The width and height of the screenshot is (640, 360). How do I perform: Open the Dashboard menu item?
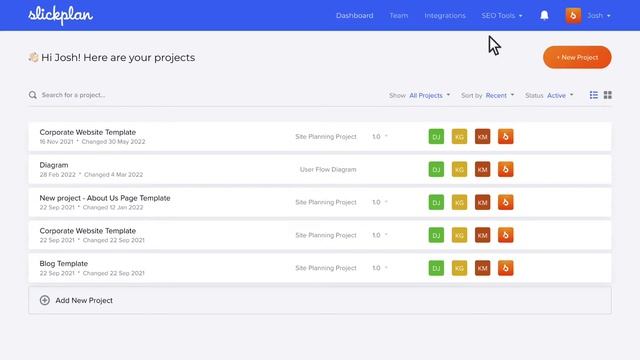click(x=354, y=16)
